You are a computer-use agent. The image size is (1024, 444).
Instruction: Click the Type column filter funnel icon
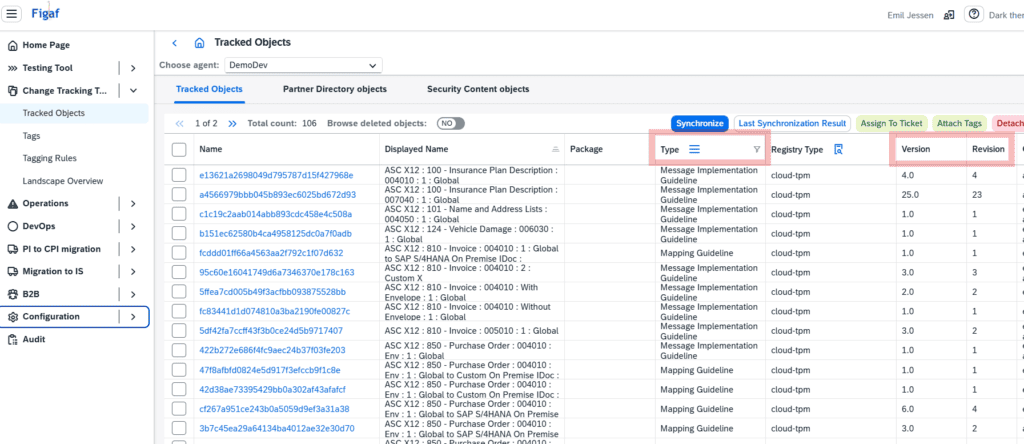(757, 150)
